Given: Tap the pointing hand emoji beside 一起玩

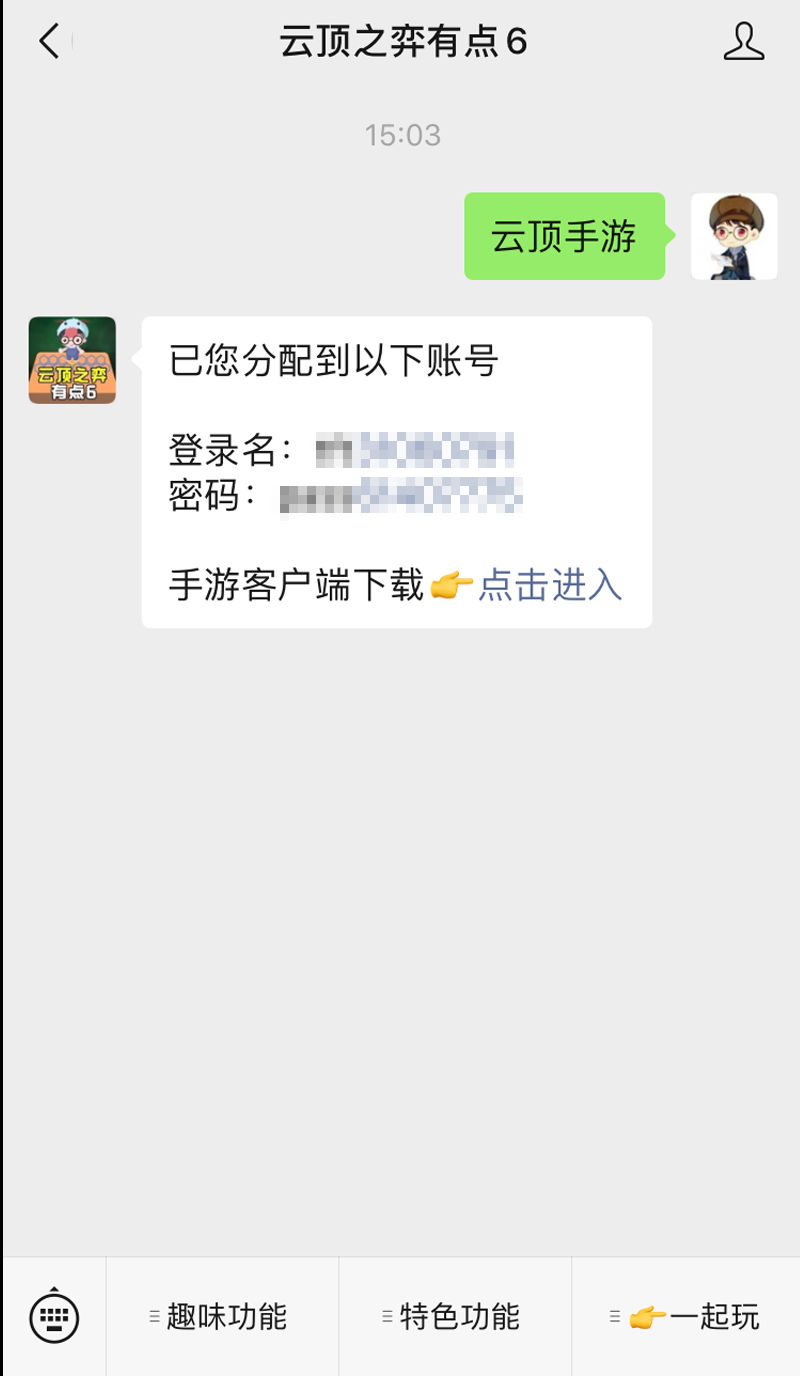Looking at the screenshot, I should click(x=648, y=1317).
